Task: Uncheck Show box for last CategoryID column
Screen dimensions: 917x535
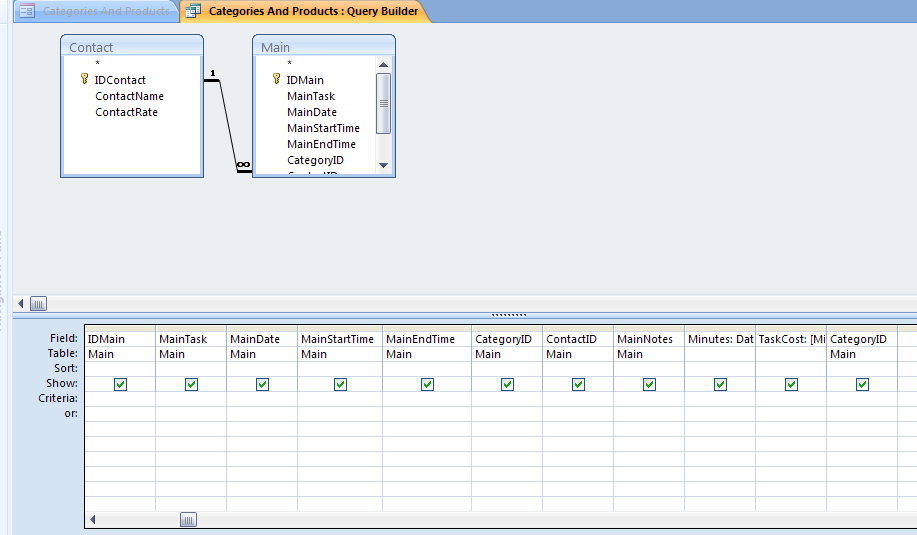Action: 863,384
